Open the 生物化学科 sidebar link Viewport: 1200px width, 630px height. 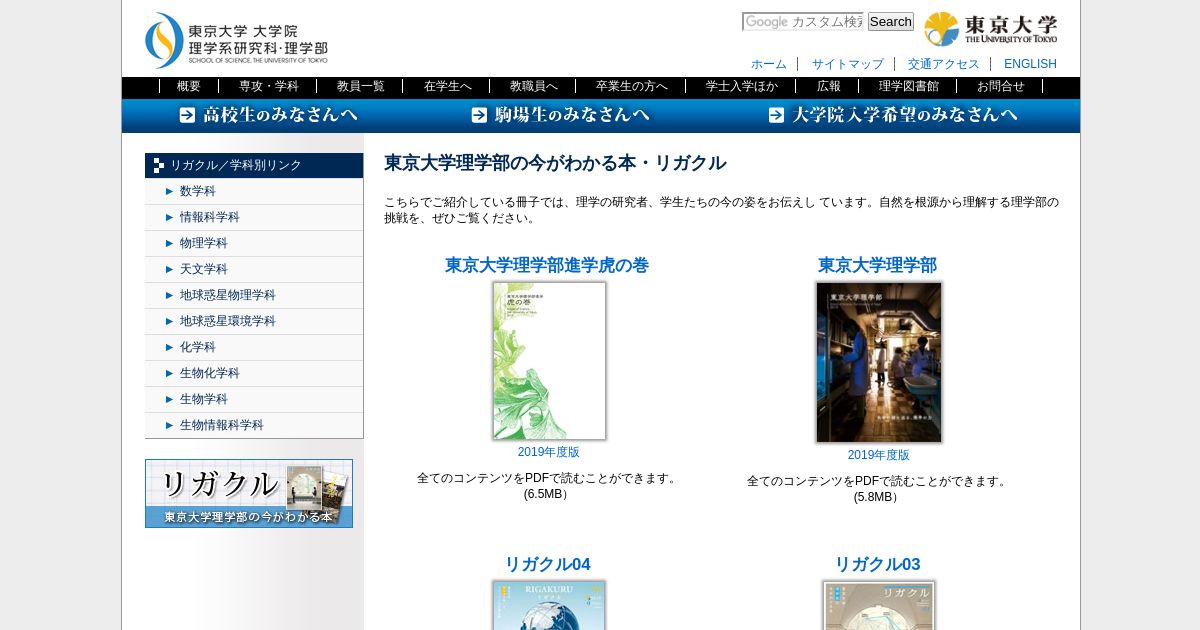click(x=210, y=373)
